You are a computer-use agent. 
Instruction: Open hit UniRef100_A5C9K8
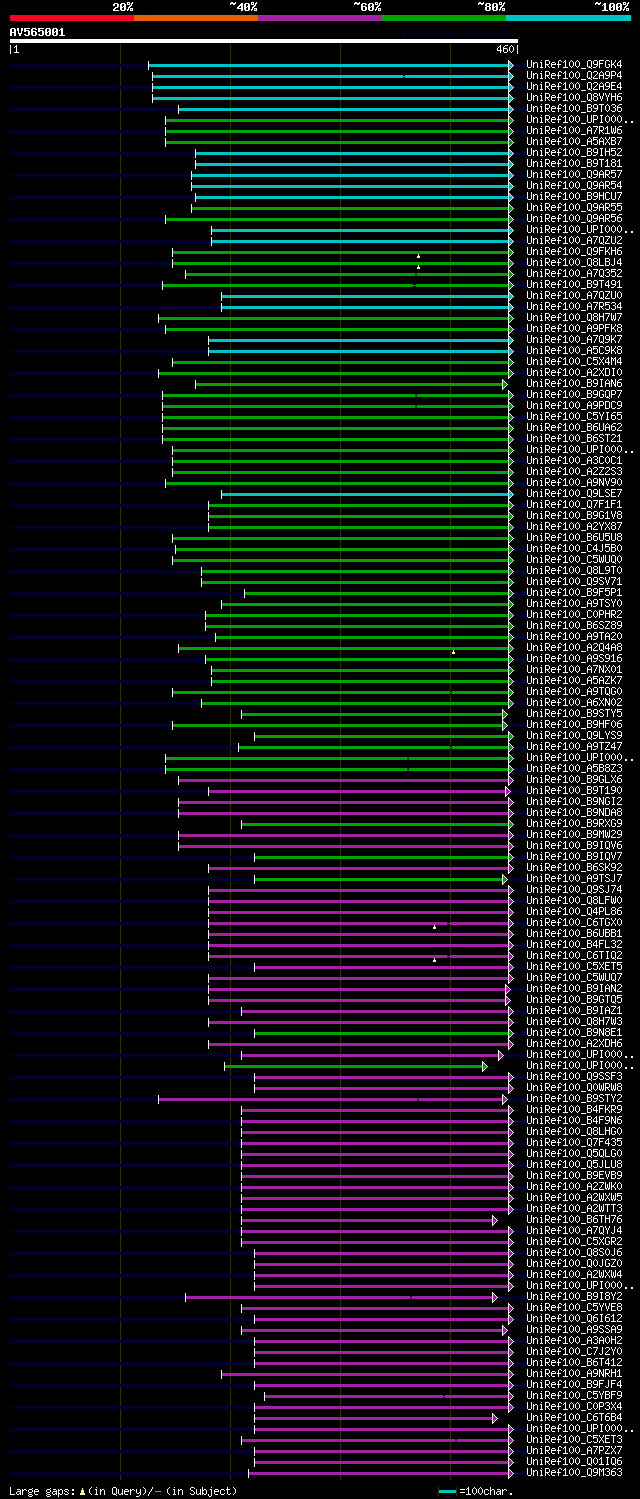[x=574, y=351]
